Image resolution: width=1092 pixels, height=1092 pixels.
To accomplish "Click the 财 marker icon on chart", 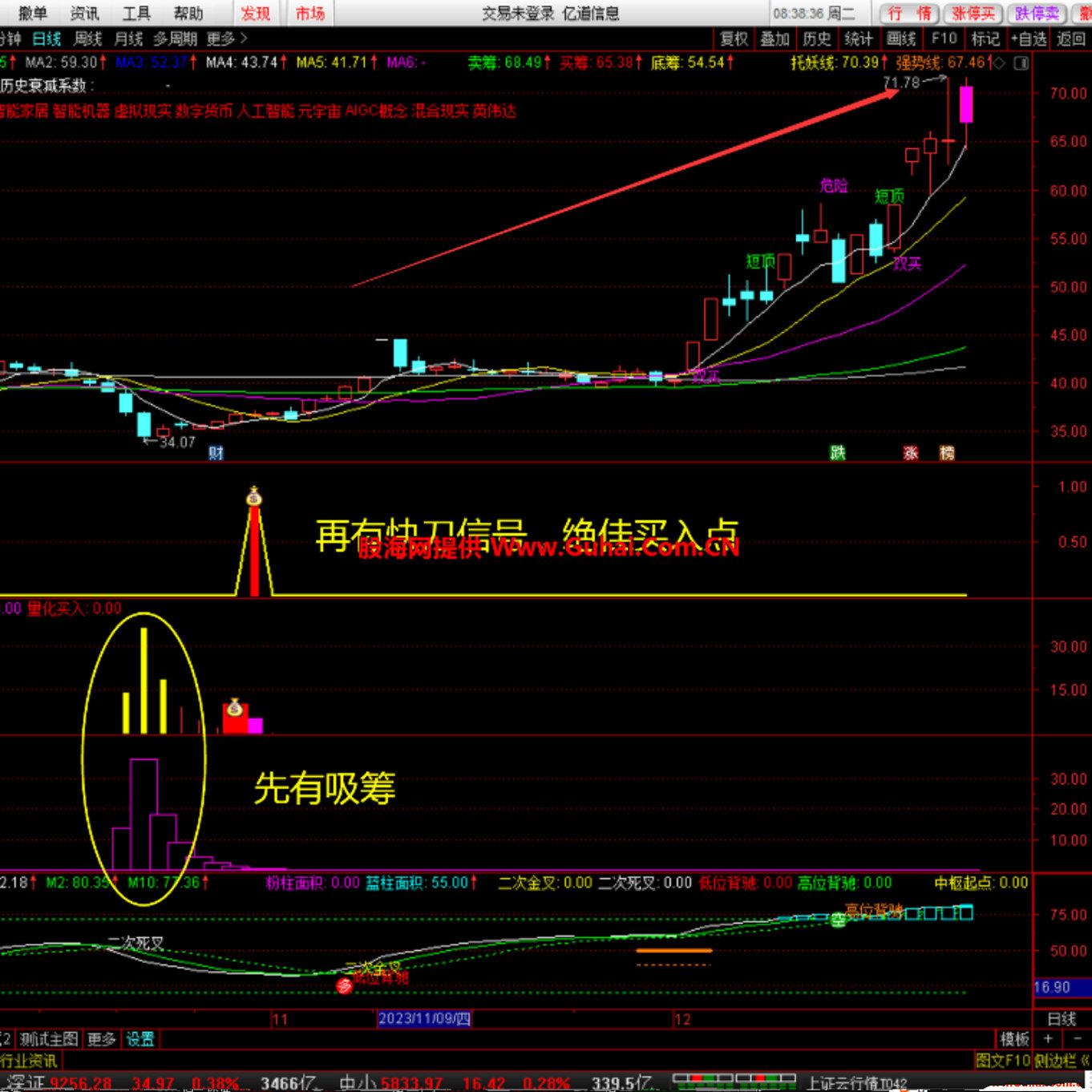I will [216, 453].
